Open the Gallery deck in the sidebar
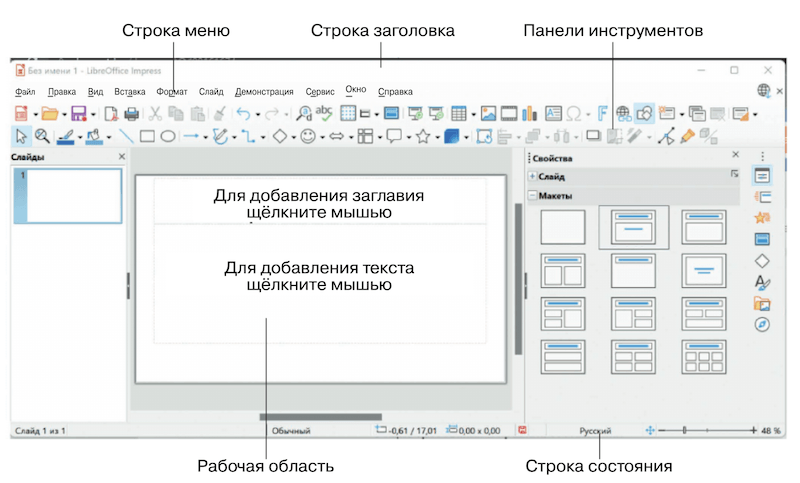This screenshot has width=800, height=483. 762,303
